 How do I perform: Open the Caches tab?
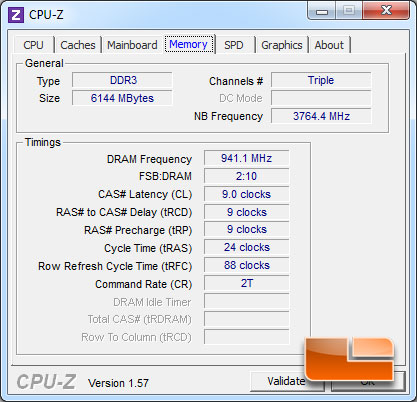pyautogui.click(x=78, y=45)
